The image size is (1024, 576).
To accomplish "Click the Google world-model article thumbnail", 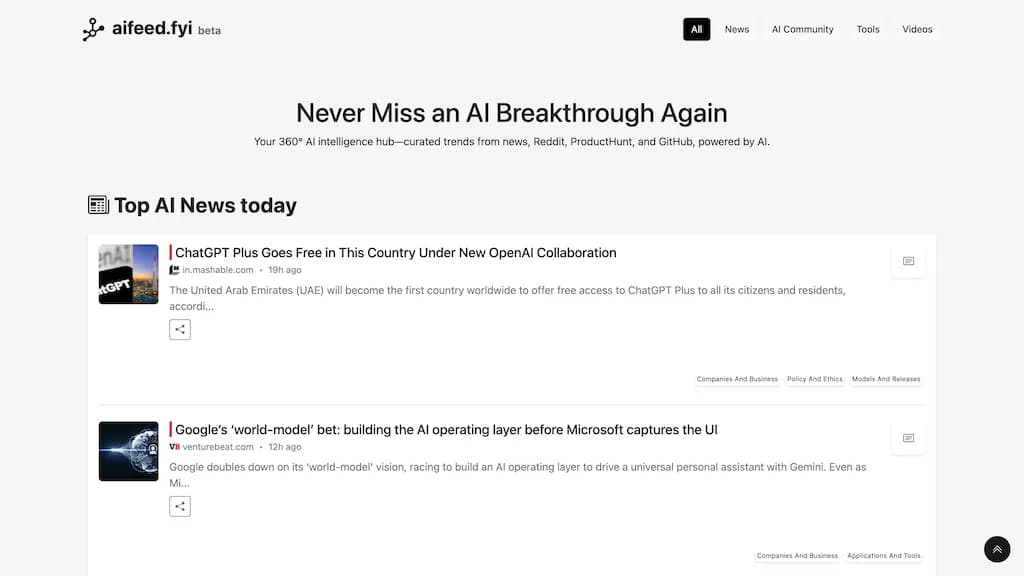I will pyautogui.click(x=129, y=451).
